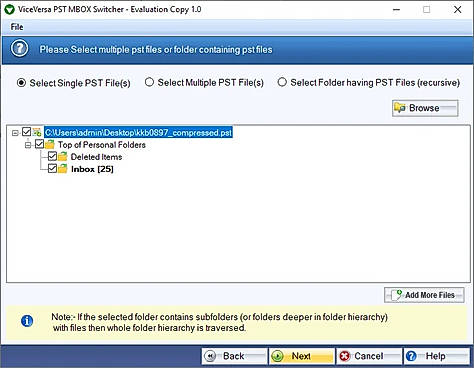Screen dimensions: 474x368
Task: Click the PST file icon beside the path
Action: coord(37,132)
